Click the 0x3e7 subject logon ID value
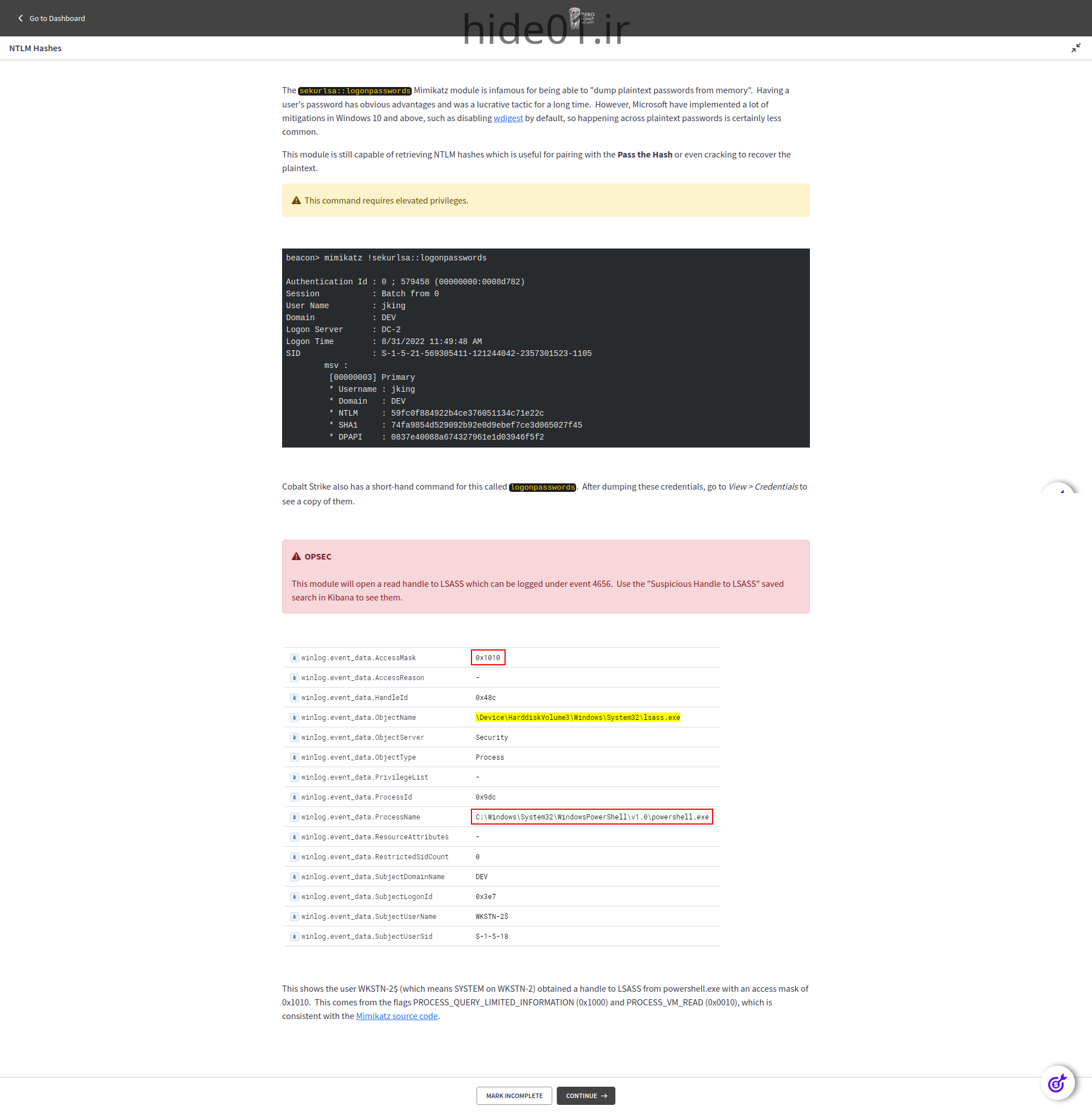 [485, 897]
